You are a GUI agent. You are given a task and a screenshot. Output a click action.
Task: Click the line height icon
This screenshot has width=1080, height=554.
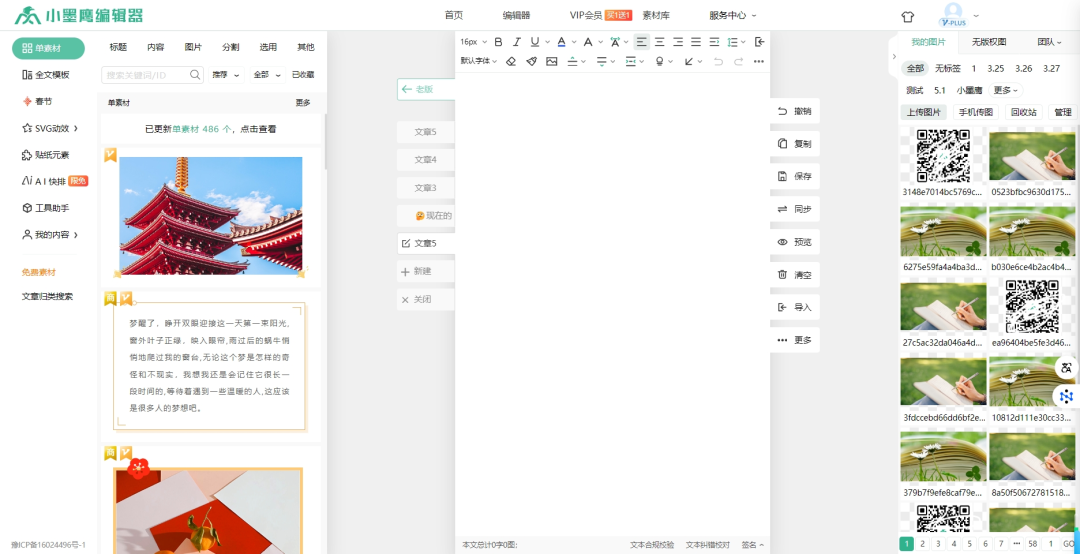point(733,42)
